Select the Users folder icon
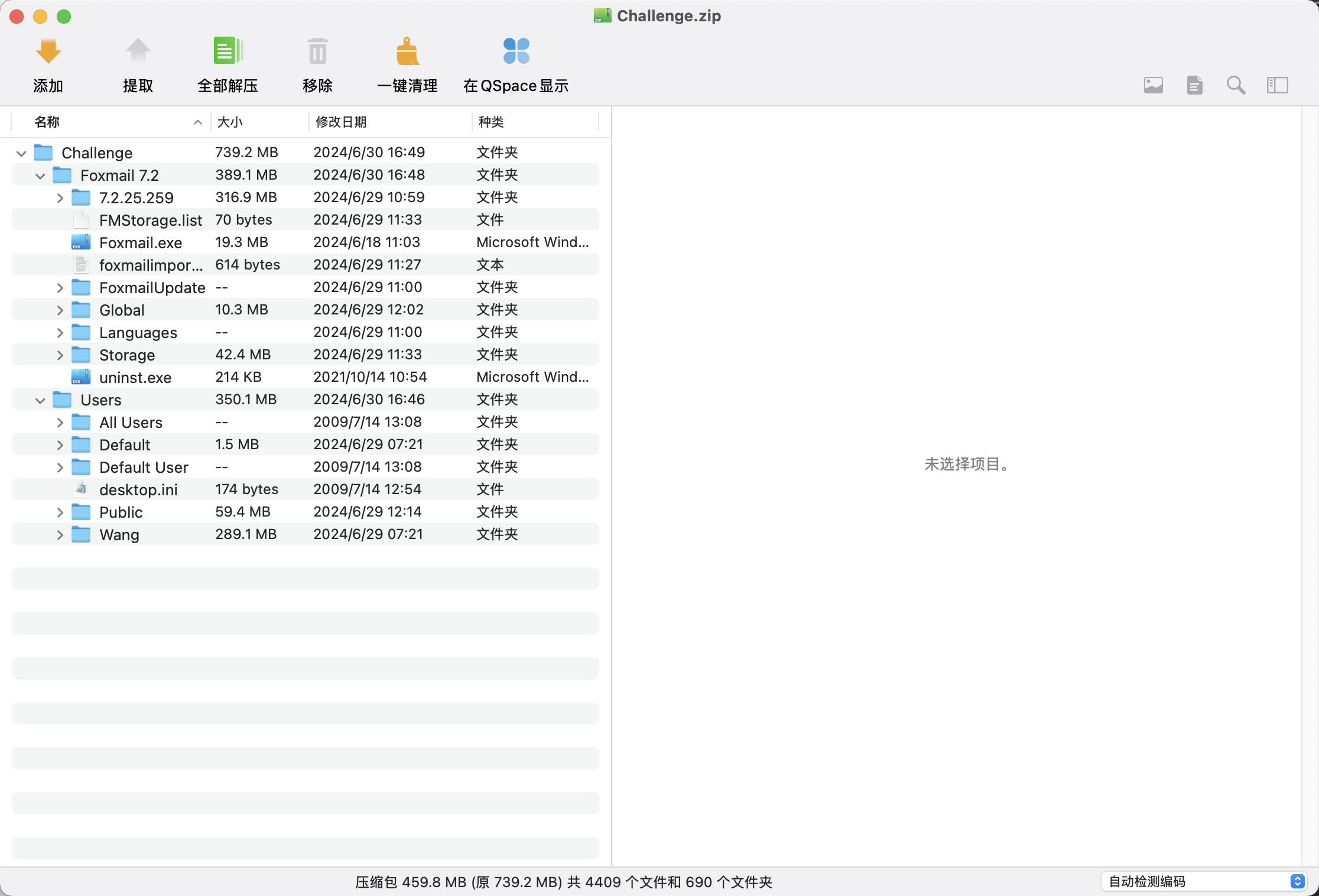The height and width of the screenshot is (896, 1319). 62,400
